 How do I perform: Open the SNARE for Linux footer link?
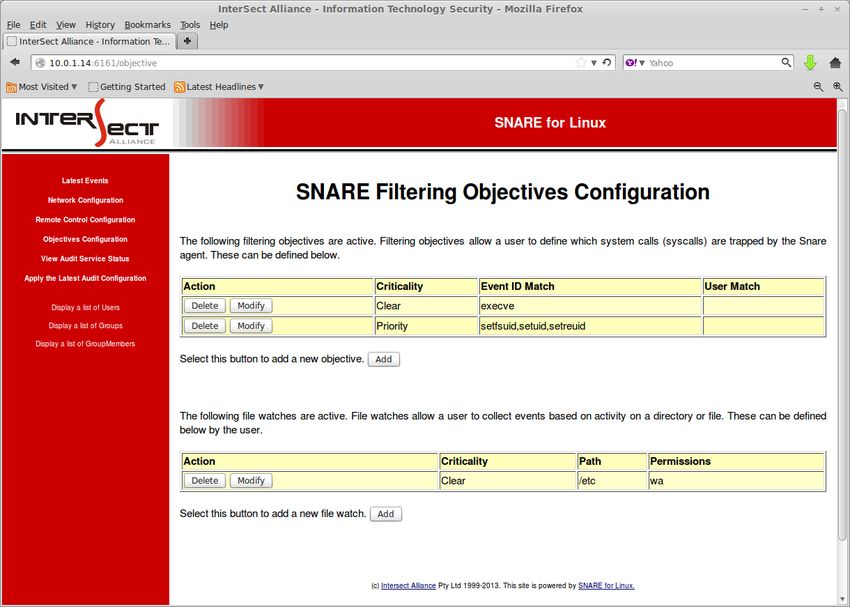coord(606,585)
